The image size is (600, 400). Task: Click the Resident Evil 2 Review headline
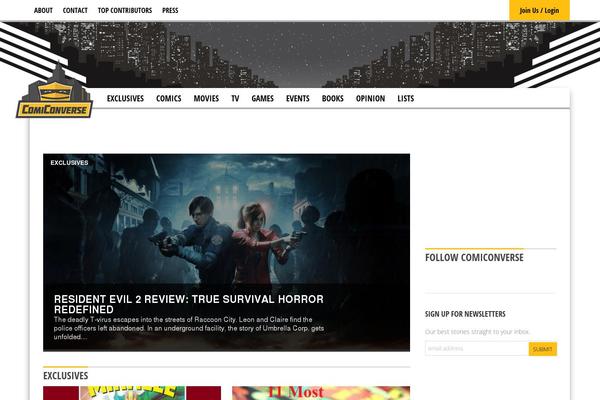pyautogui.click(x=189, y=304)
